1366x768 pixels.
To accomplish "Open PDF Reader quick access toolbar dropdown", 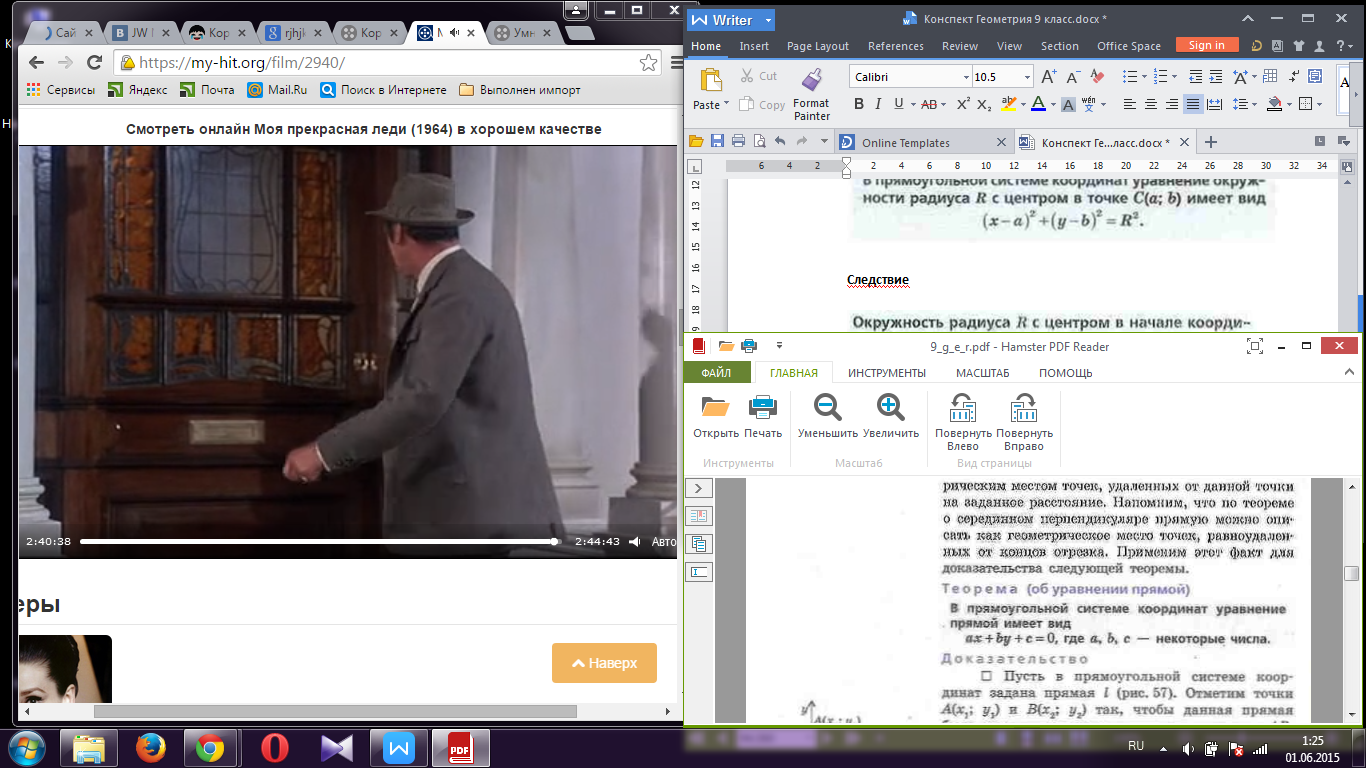I will click(x=779, y=346).
